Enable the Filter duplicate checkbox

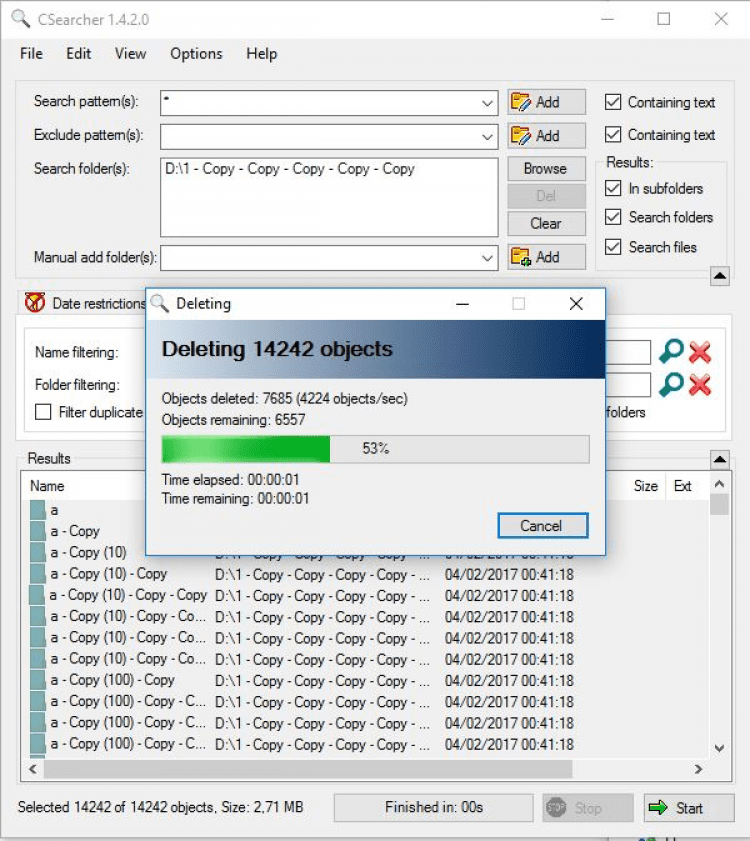43,412
